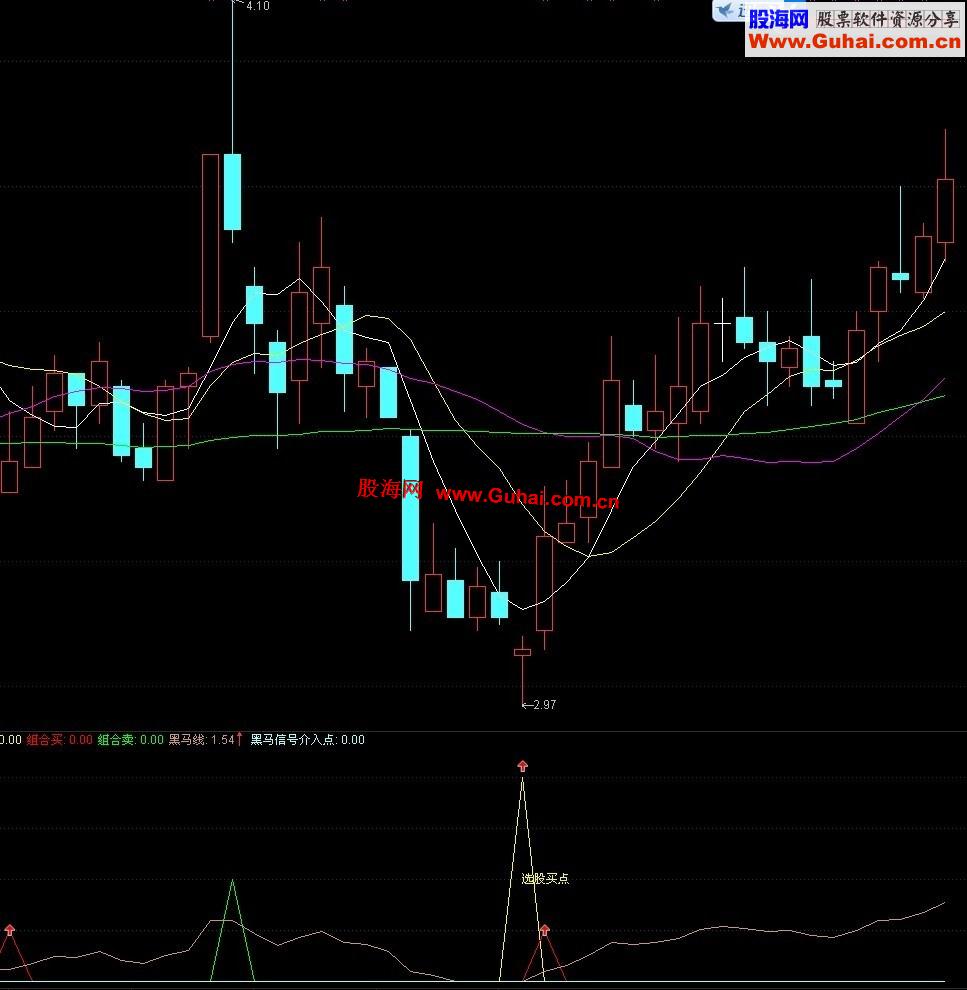The image size is (967, 990).
Task: Click the 組合买 indicator value label
Action: pos(59,739)
